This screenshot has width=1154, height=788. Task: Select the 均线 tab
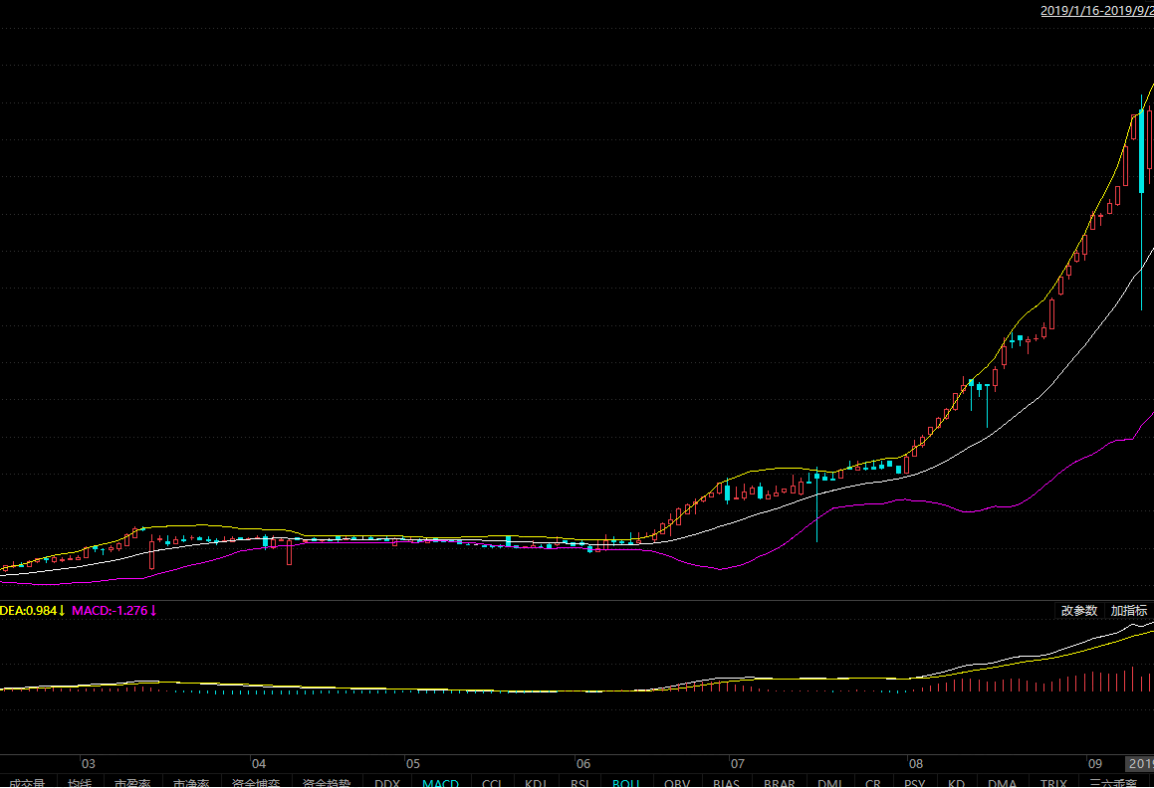[79, 783]
